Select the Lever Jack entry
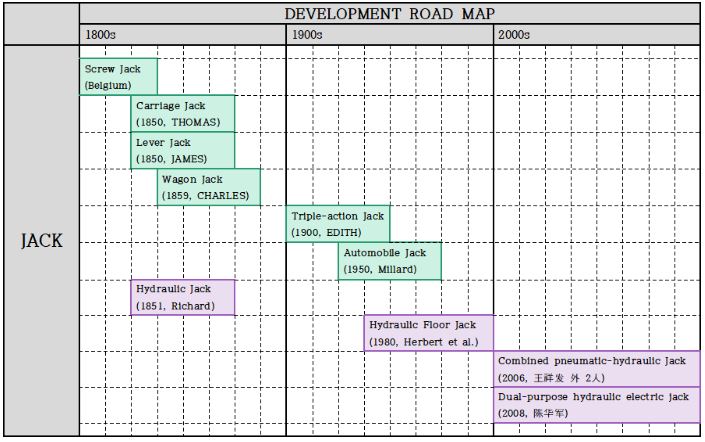Viewport: 705px width, 442px height. [x=183, y=150]
